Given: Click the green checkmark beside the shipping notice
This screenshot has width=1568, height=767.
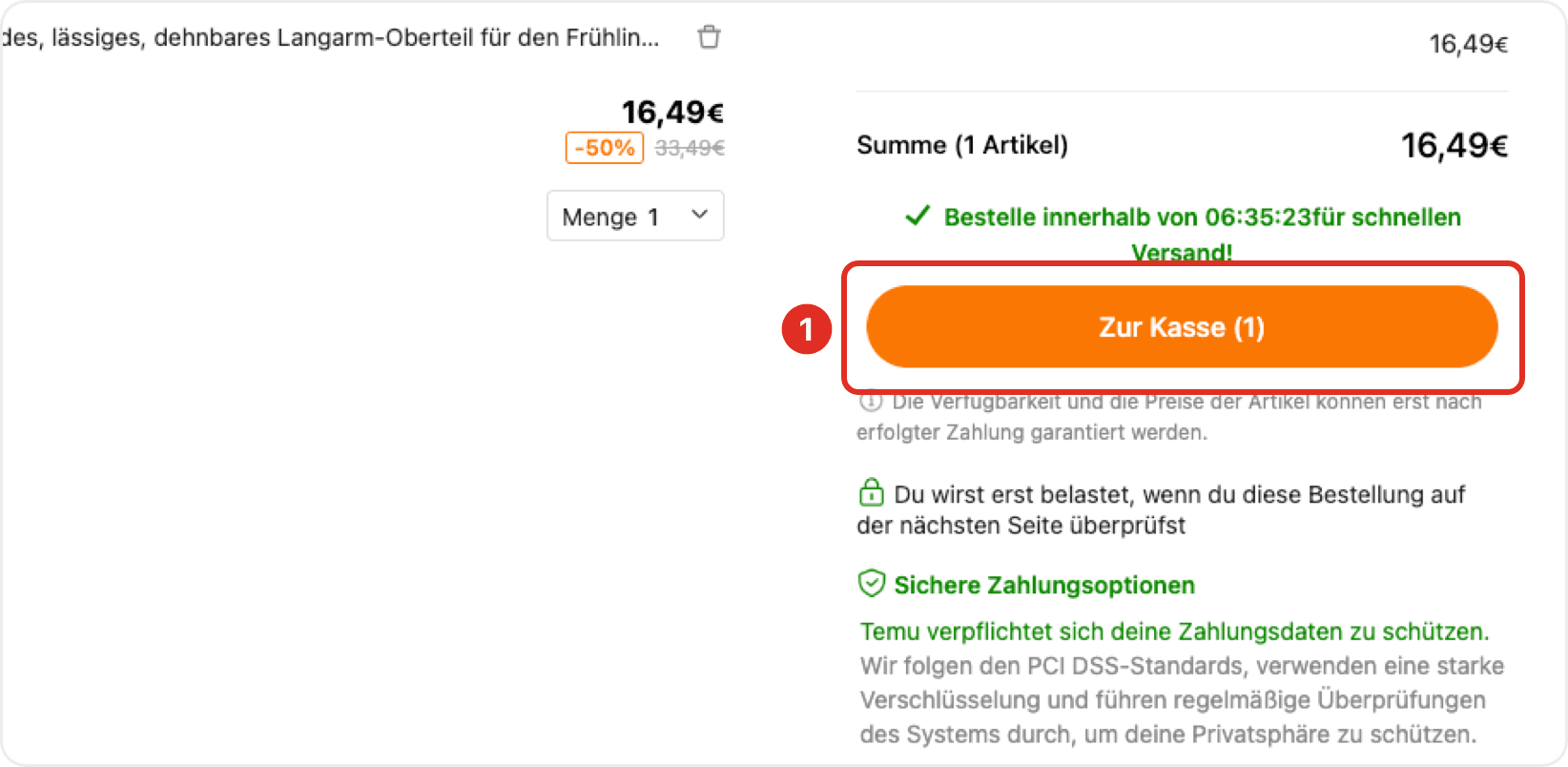Looking at the screenshot, I should point(918,217).
